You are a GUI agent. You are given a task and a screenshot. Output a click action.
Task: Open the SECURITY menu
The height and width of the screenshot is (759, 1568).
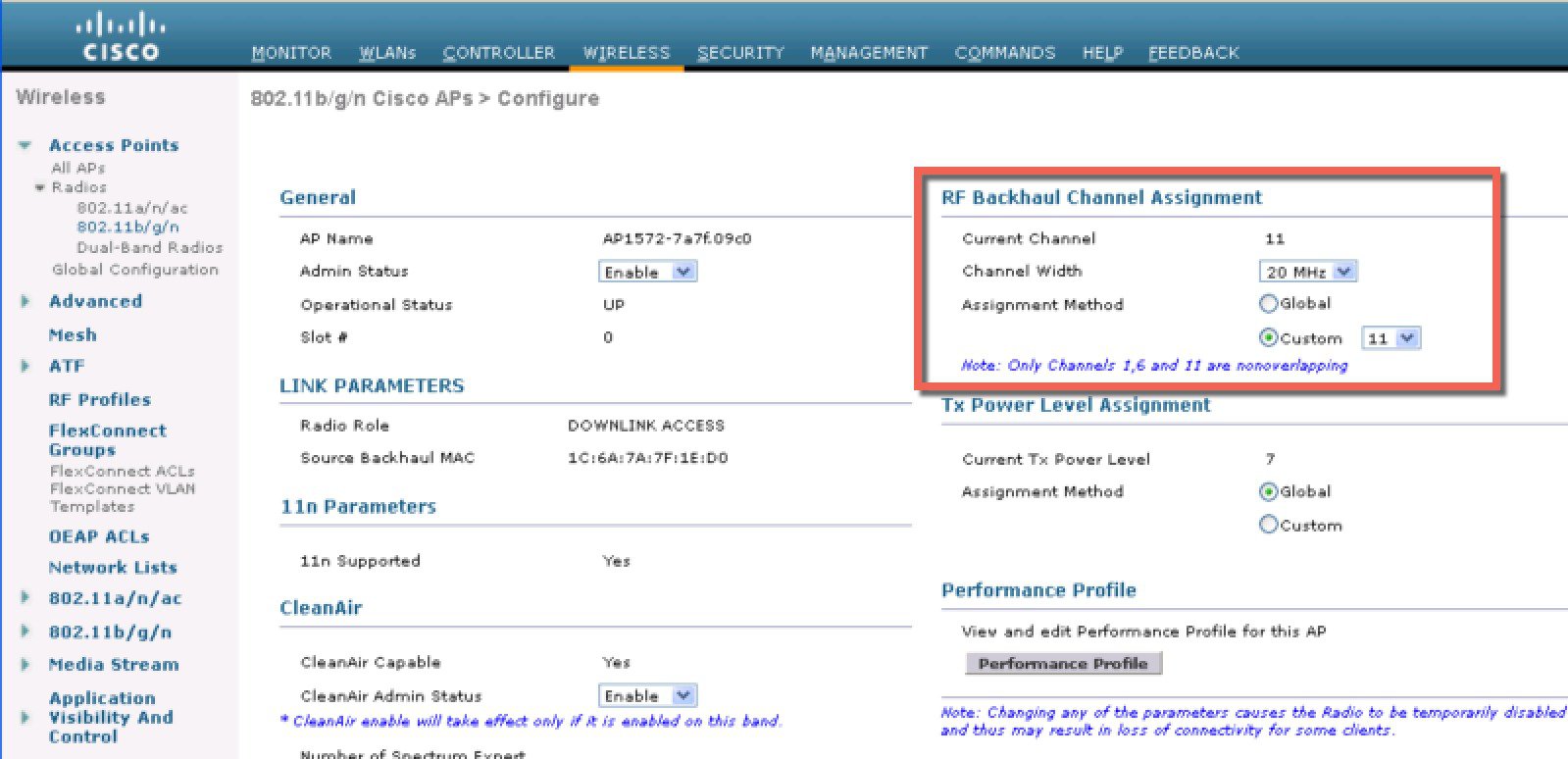pos(740,53)
